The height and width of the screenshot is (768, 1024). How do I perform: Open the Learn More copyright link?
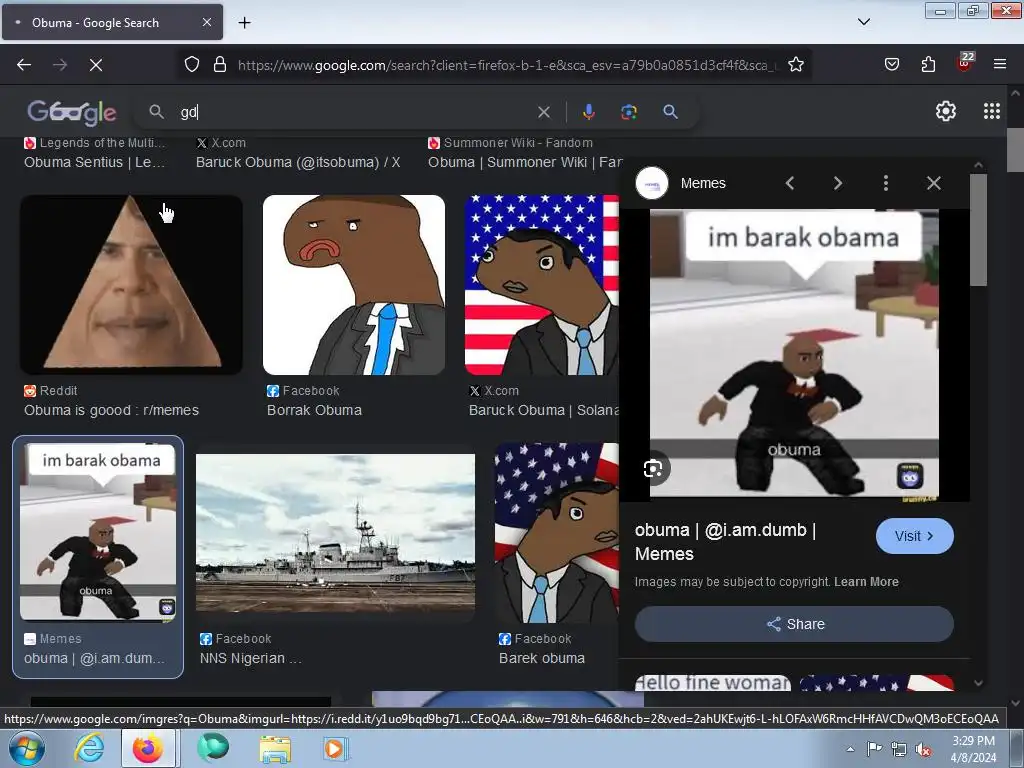[866, 582]
